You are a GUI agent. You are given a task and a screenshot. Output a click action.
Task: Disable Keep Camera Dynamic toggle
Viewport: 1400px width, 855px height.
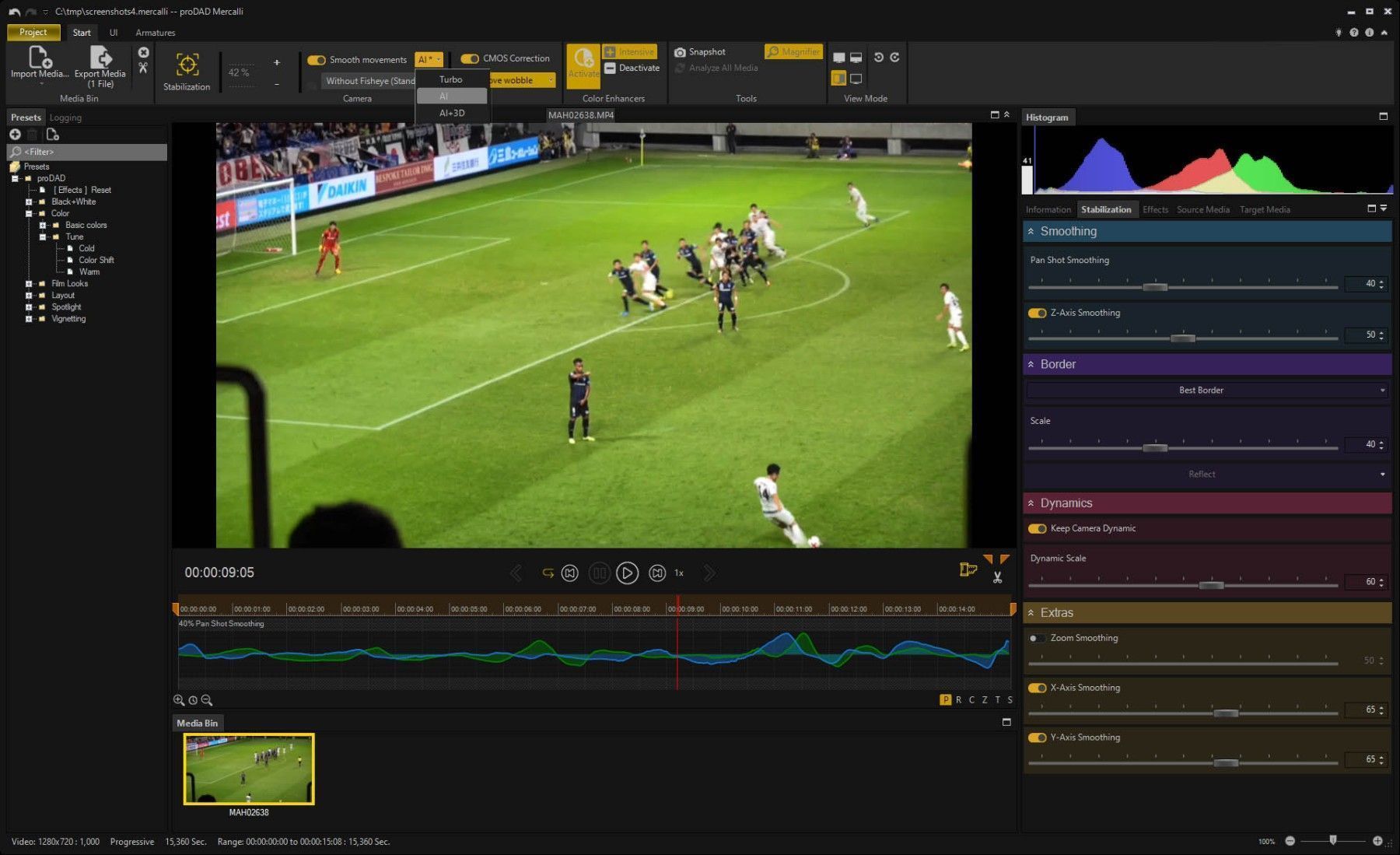click(1037, 529)
